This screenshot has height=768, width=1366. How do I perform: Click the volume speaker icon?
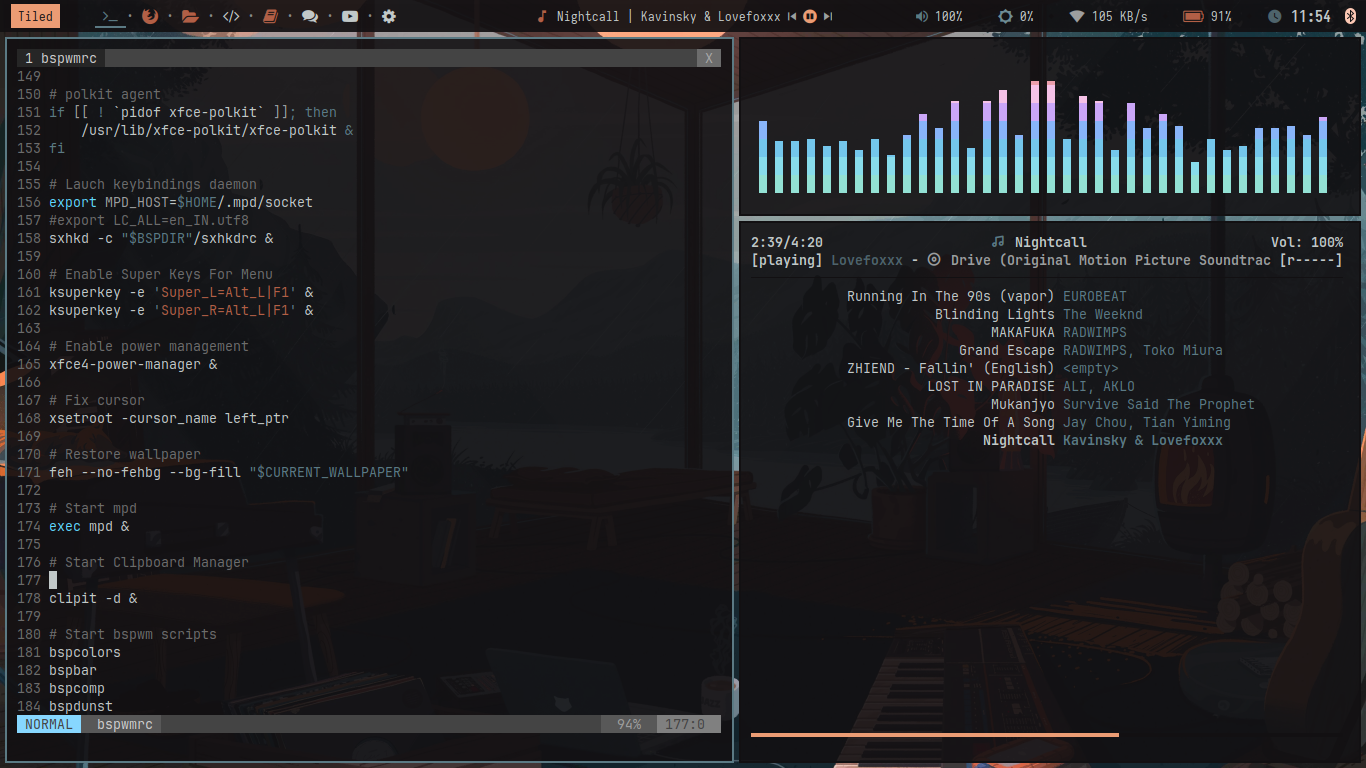[921, 16]
